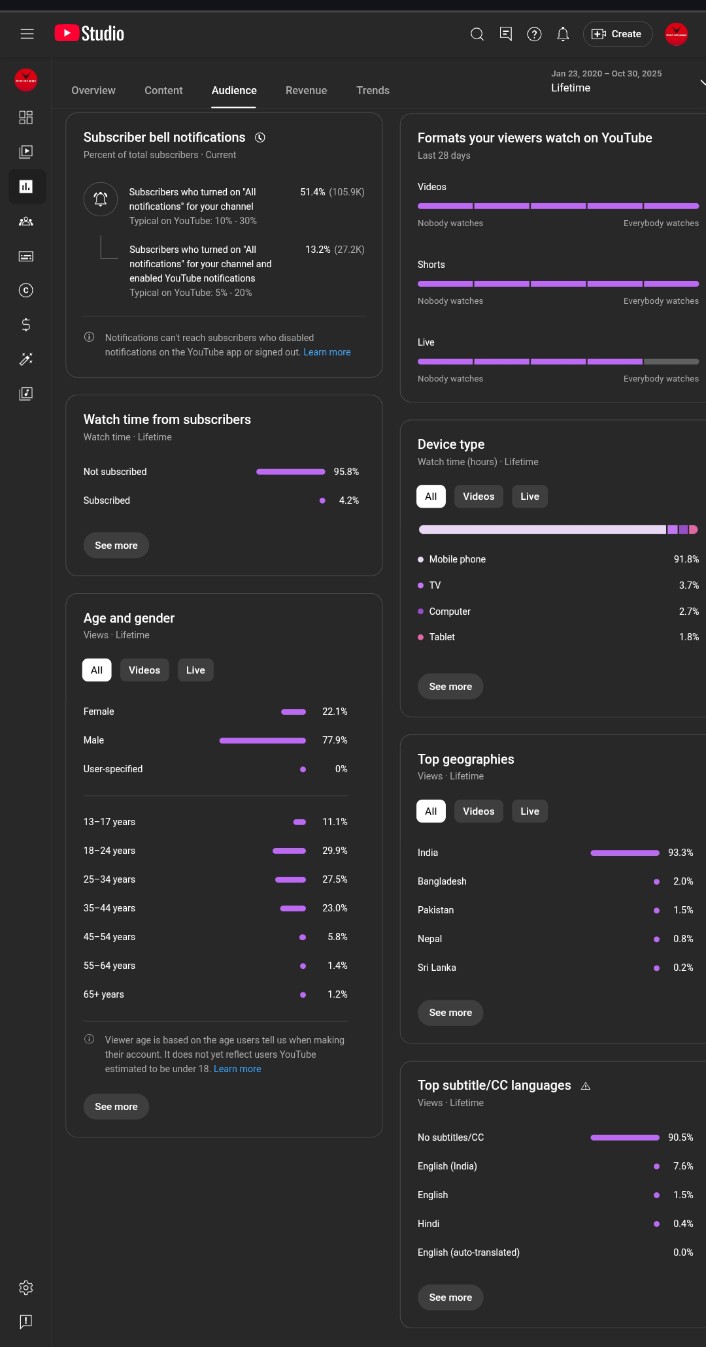706x1347 pixels.
Task: Open the help question mark icon
Action: (x=534, y=34)
